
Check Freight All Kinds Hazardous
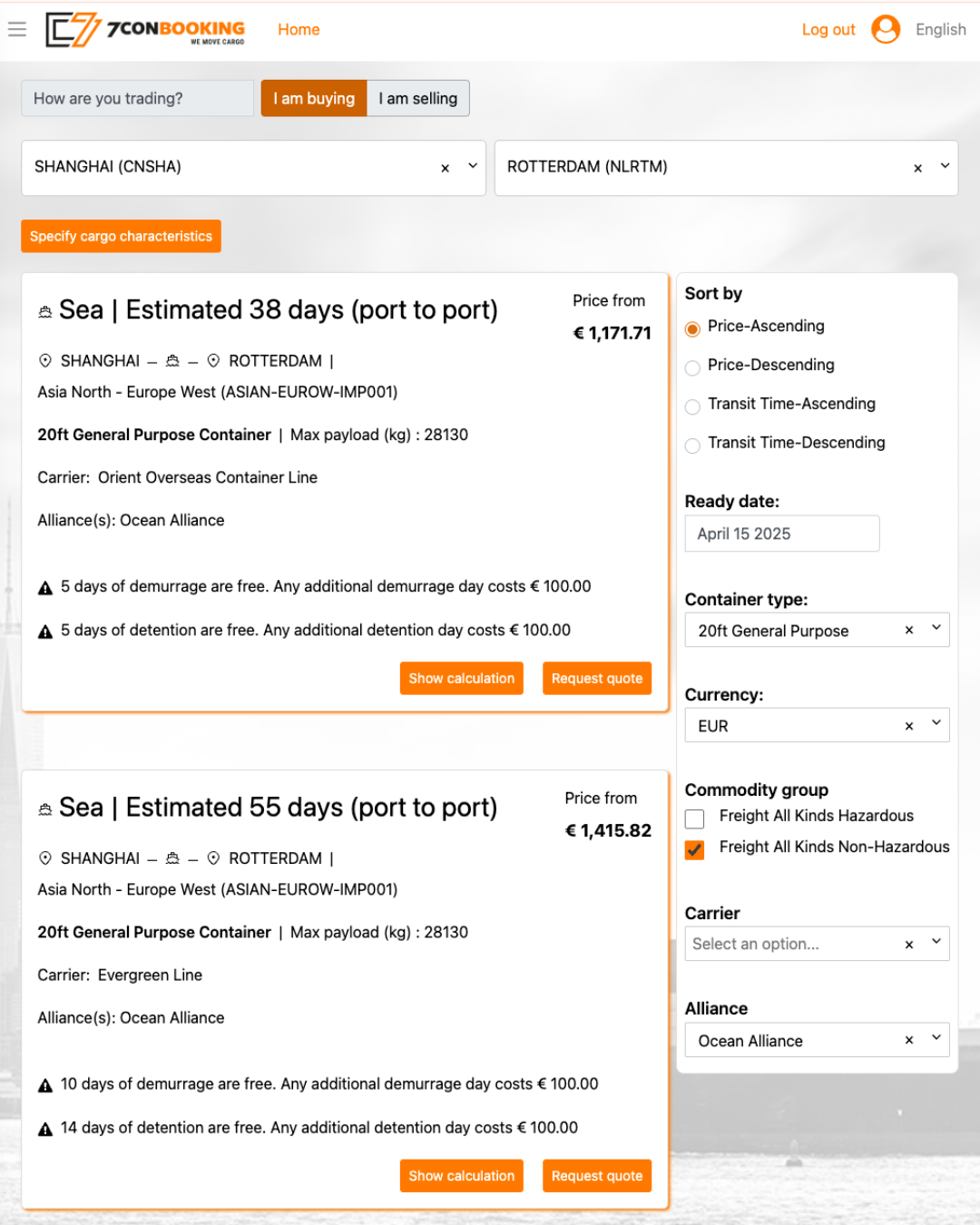(695, 818)
